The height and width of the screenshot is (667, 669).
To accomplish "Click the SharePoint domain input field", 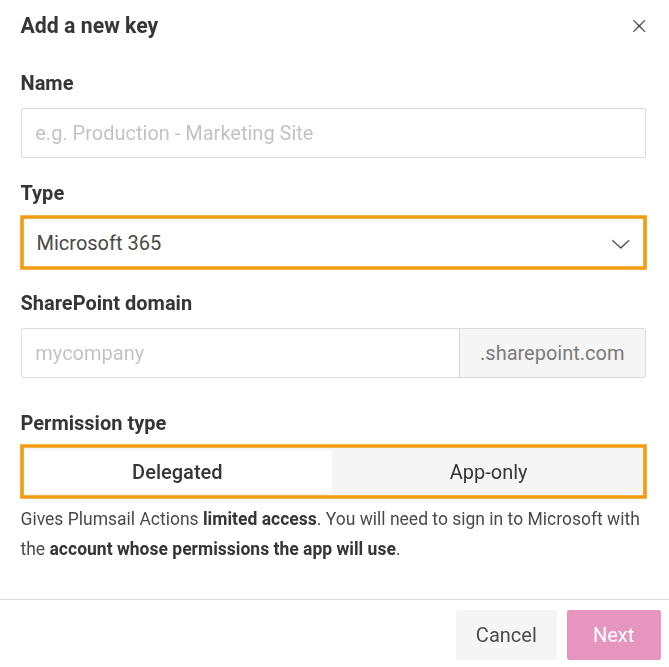I will [x=240, y=353].
